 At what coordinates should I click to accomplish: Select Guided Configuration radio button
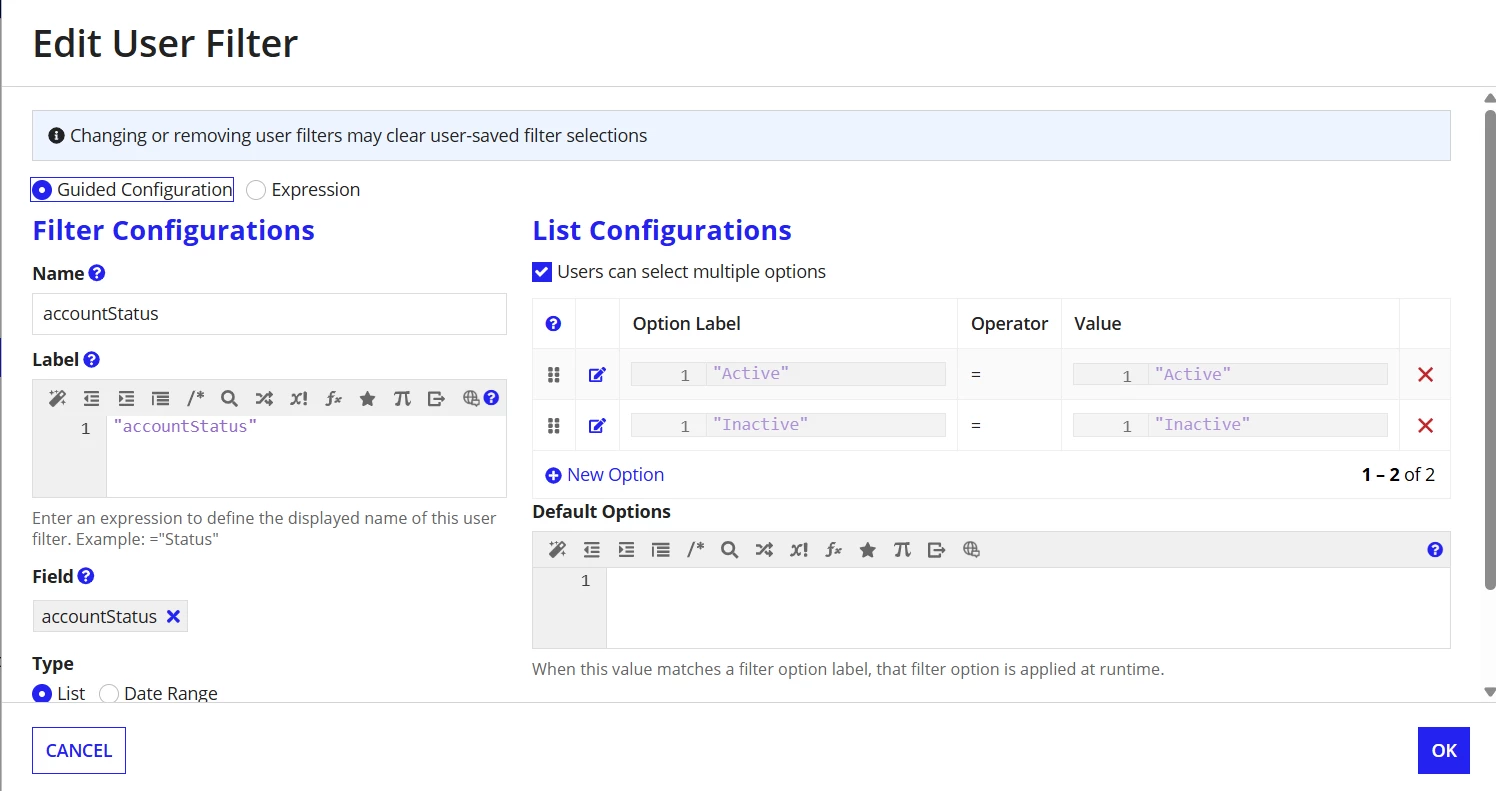click(x=42, y=190)
